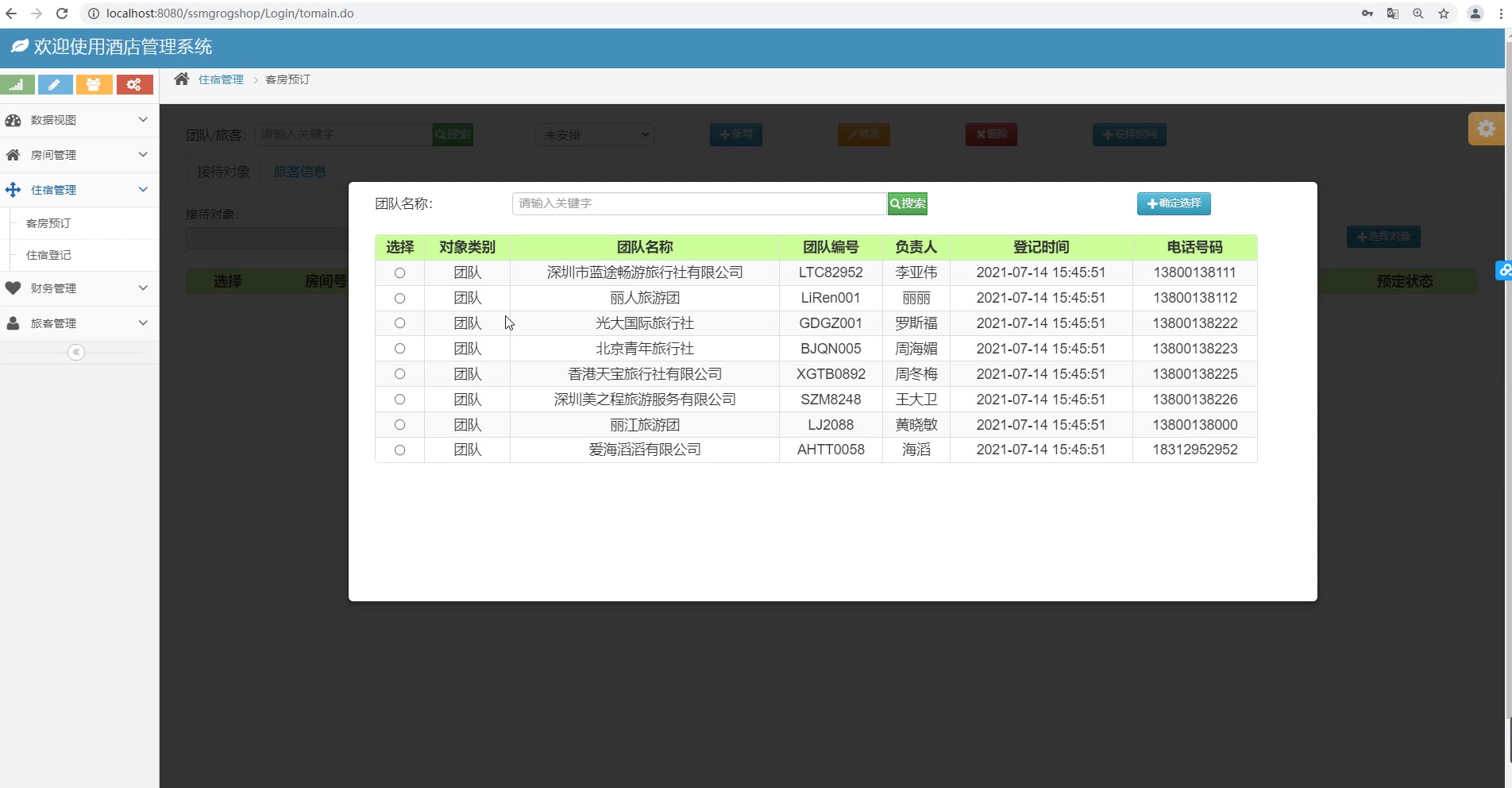Click the 财务管理 heart icon

pos(13,288)
